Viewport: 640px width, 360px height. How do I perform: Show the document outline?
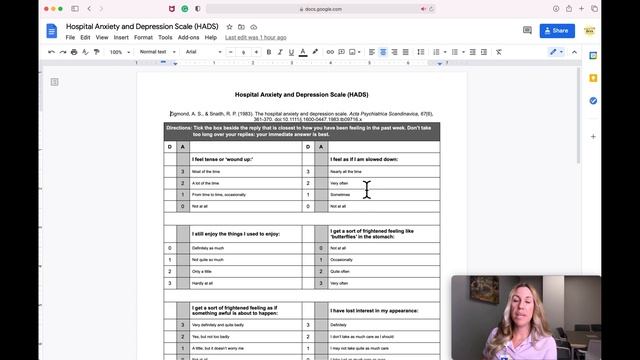click(x=54, y=82)
